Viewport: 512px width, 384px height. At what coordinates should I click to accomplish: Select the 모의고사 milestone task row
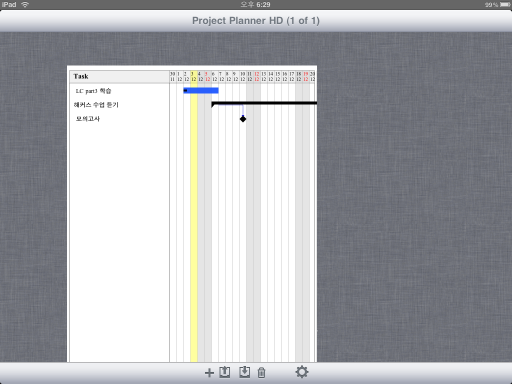[119, 119]
